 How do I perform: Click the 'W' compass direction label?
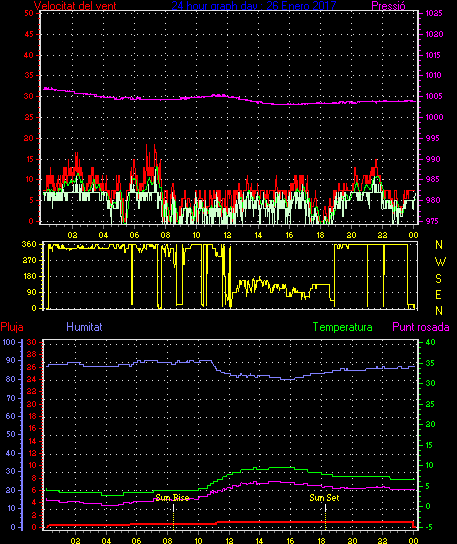[x=440, y=261]
